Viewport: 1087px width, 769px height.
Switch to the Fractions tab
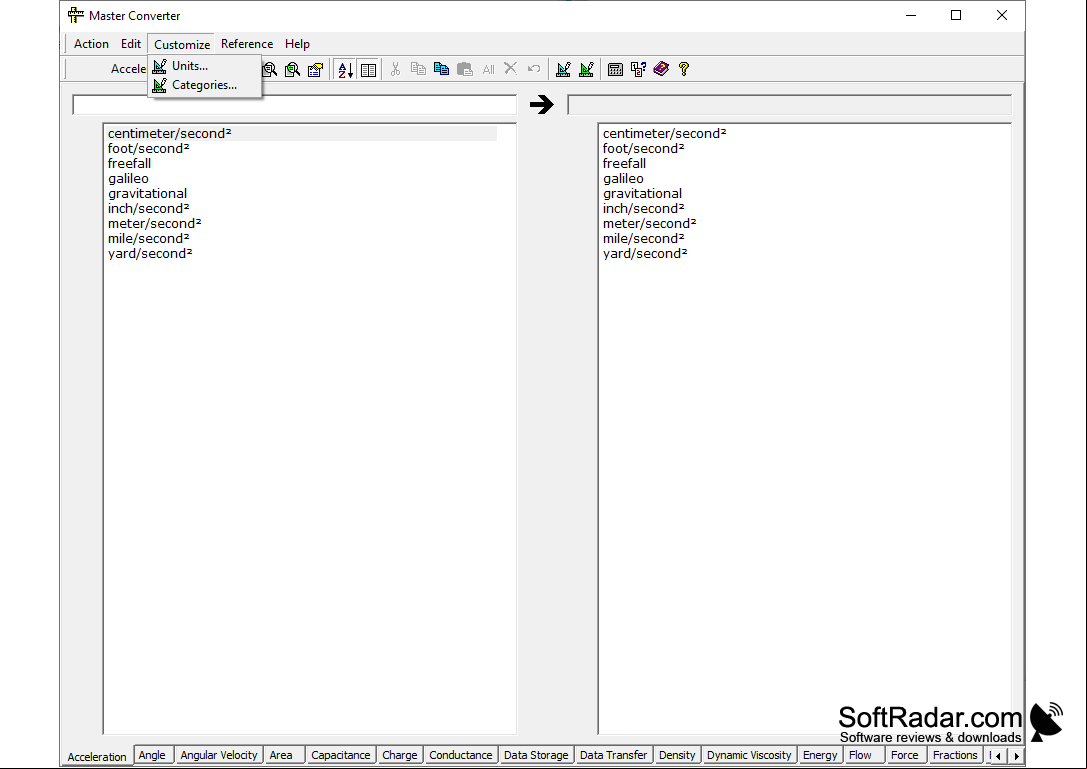tap(955, 755)
